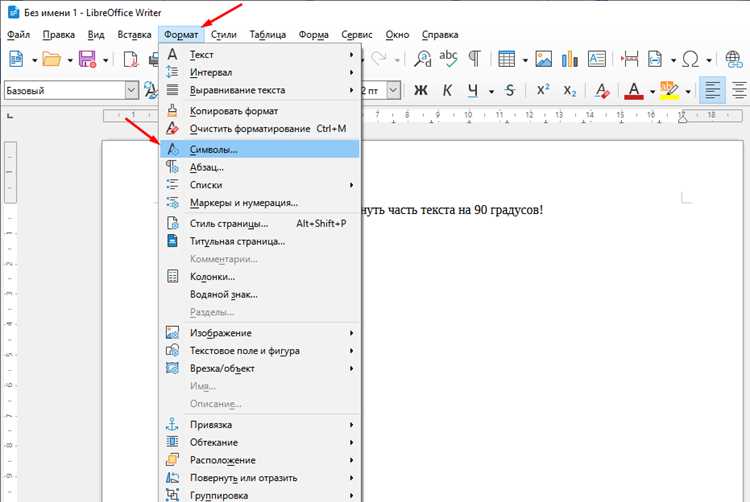Click the Insert Special Character omega icon

coord(690,59)
